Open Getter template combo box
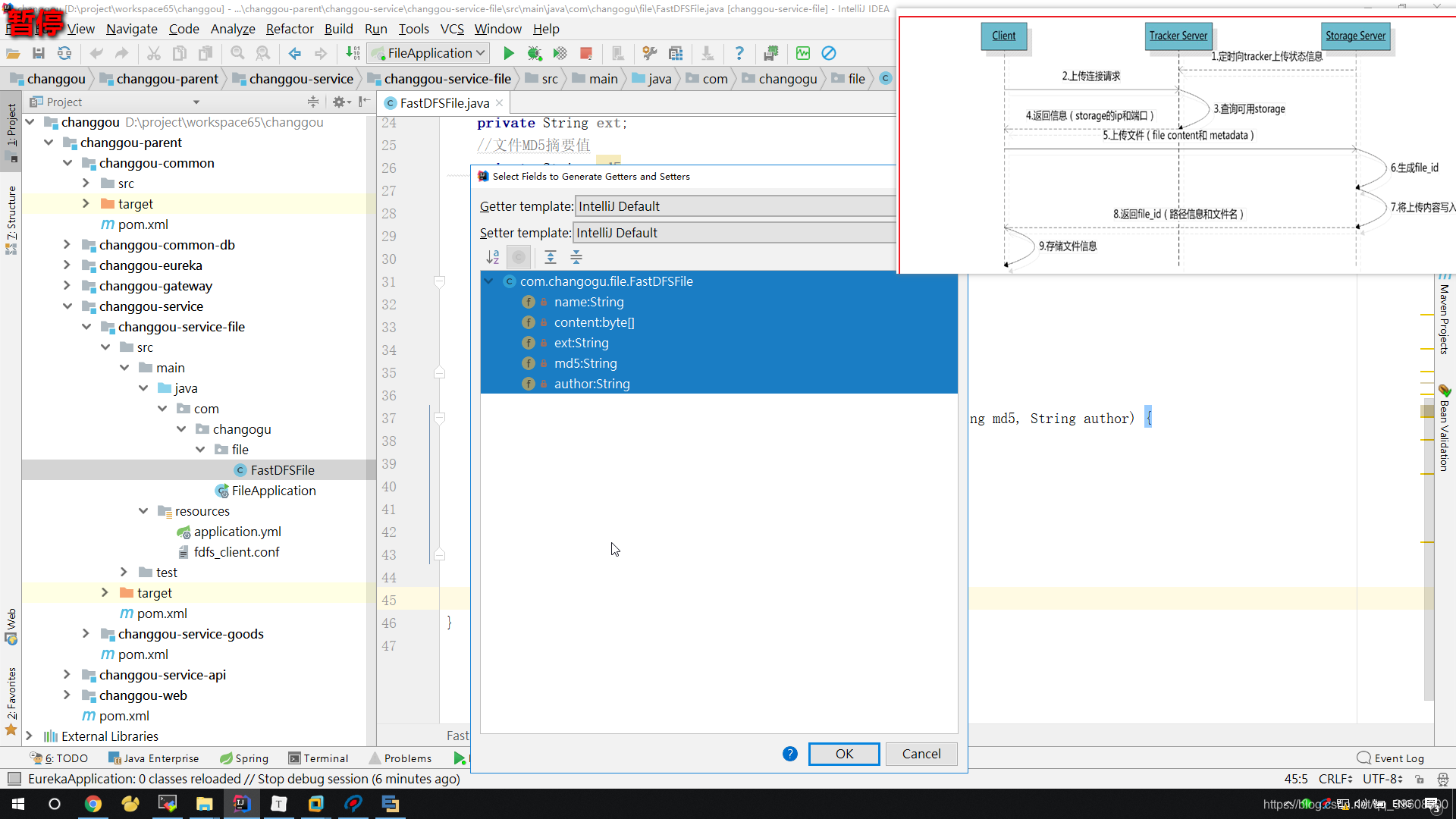1456x819 pixels. point(735,206)
